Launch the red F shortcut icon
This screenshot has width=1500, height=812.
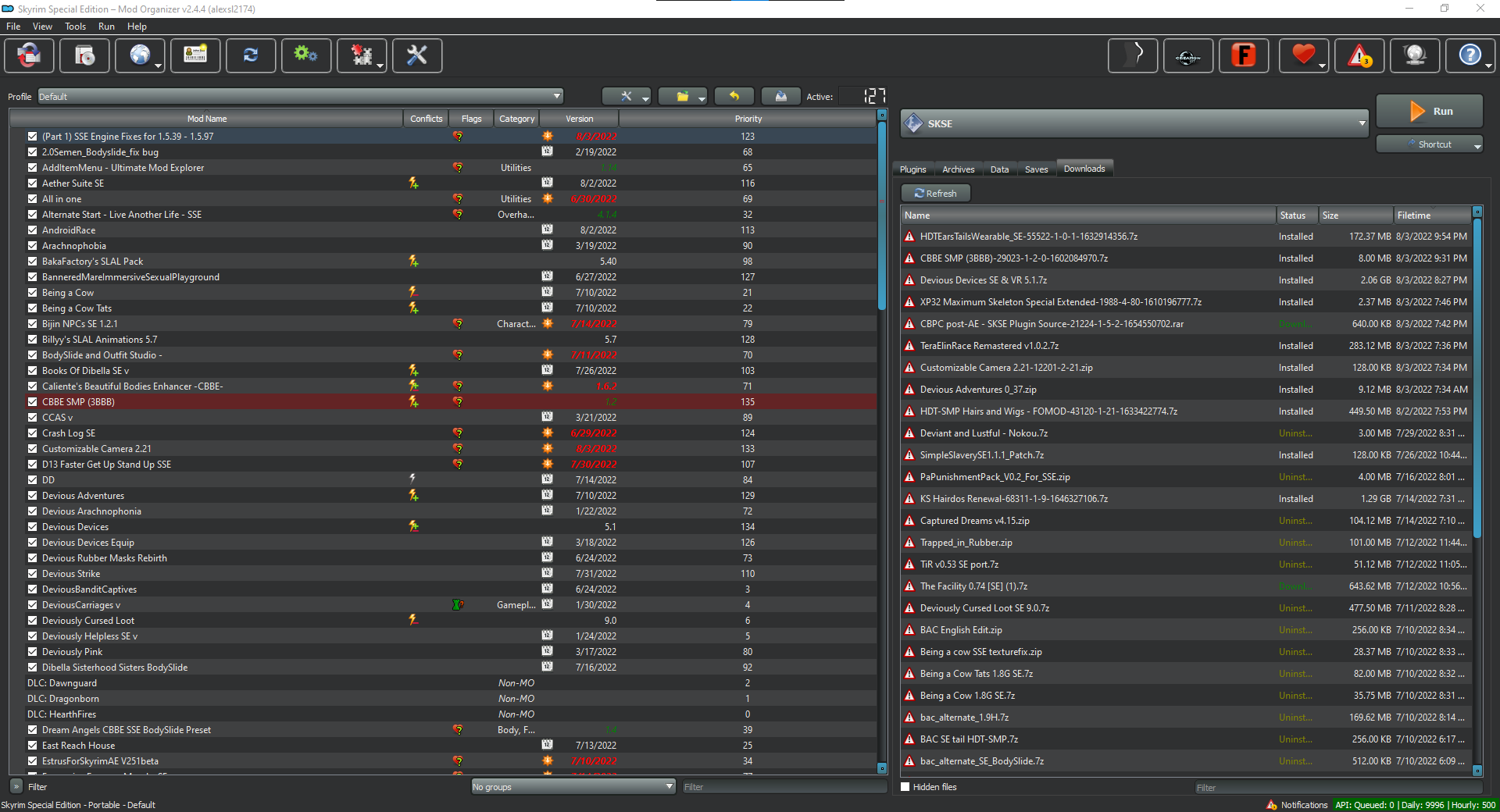pyautogui.click(x=1243, y=55)
